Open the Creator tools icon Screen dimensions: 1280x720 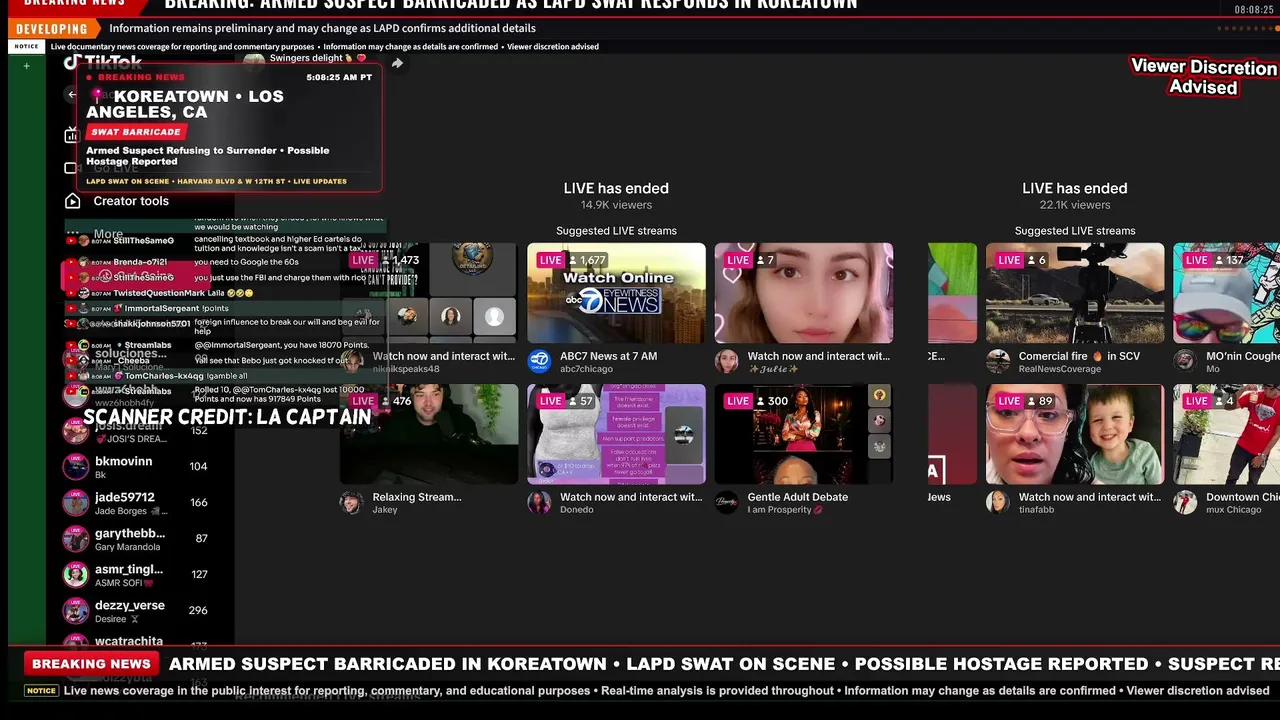[72, 201]
